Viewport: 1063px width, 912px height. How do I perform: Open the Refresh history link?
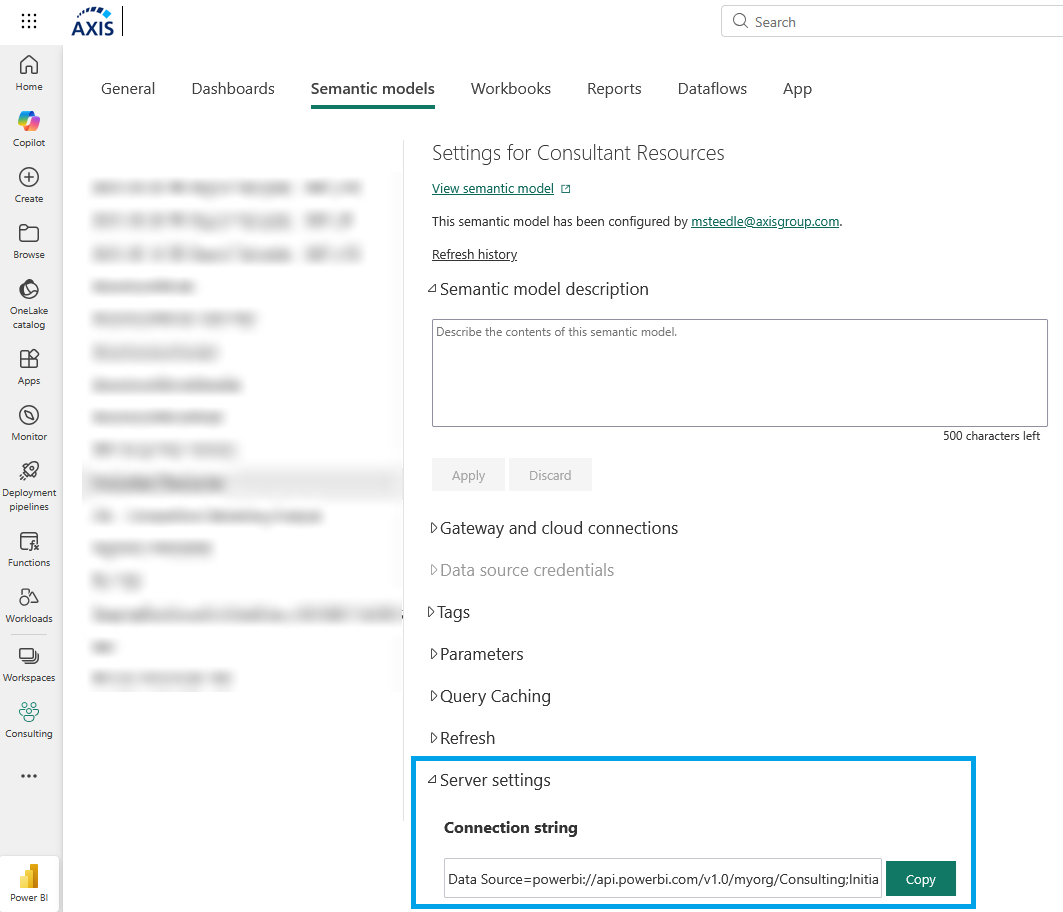click(x=474, y=254)
